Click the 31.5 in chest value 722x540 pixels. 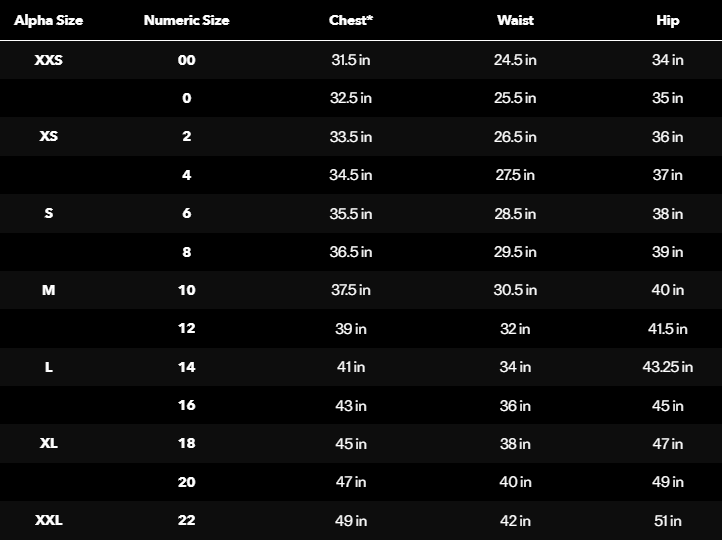pos(351,60)
